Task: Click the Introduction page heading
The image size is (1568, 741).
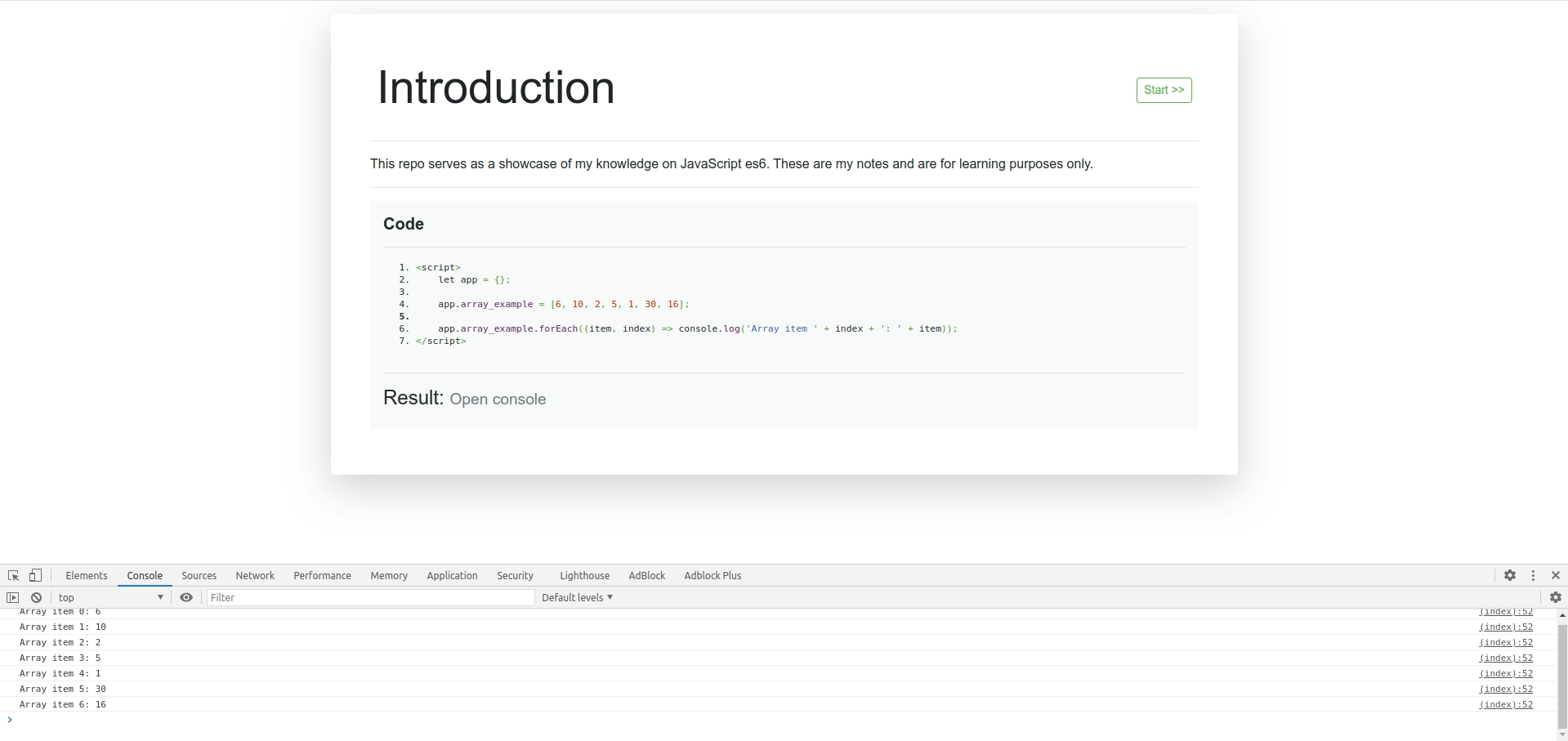Action: [x=495, y=87]
